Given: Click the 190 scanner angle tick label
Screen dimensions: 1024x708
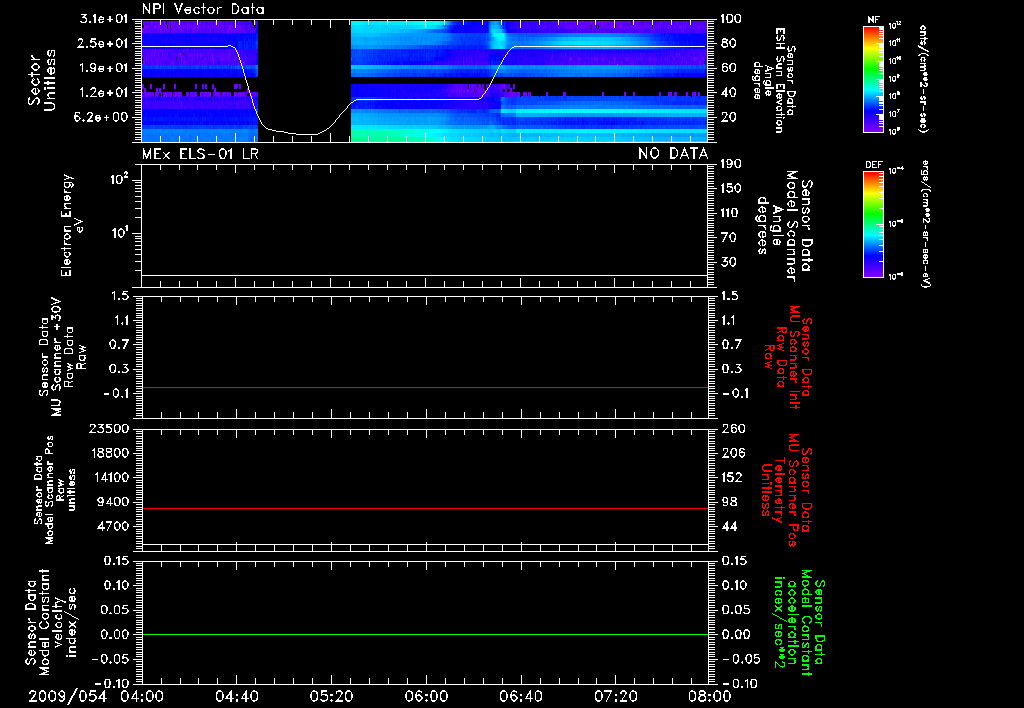Looking at the screenshot, I should [x=731, y=164].
